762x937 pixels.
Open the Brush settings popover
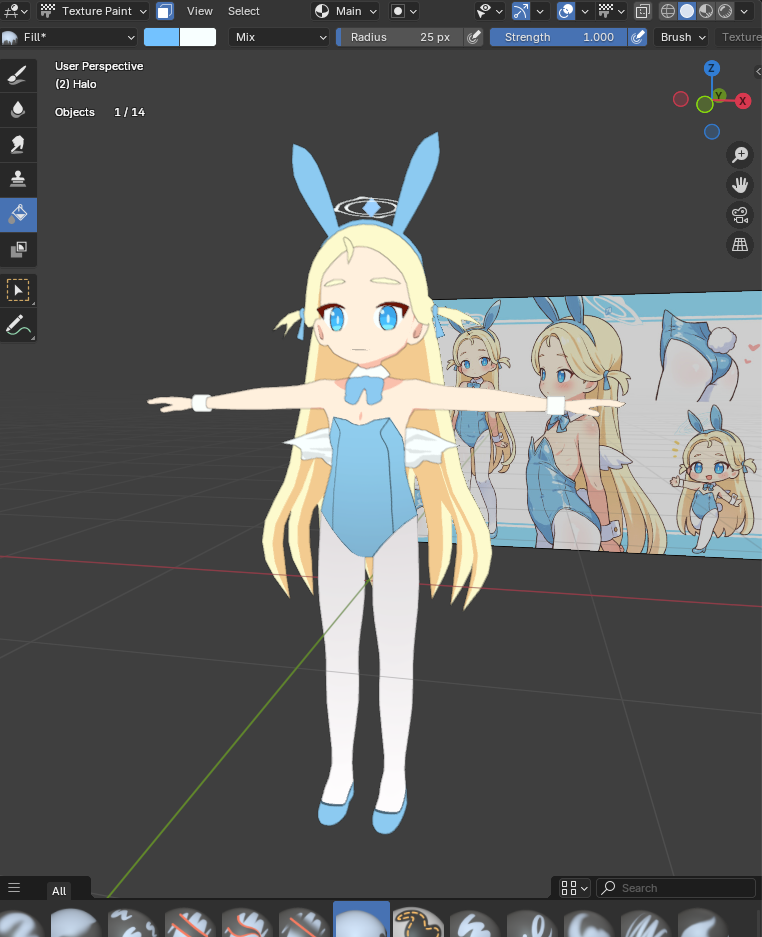681,37
